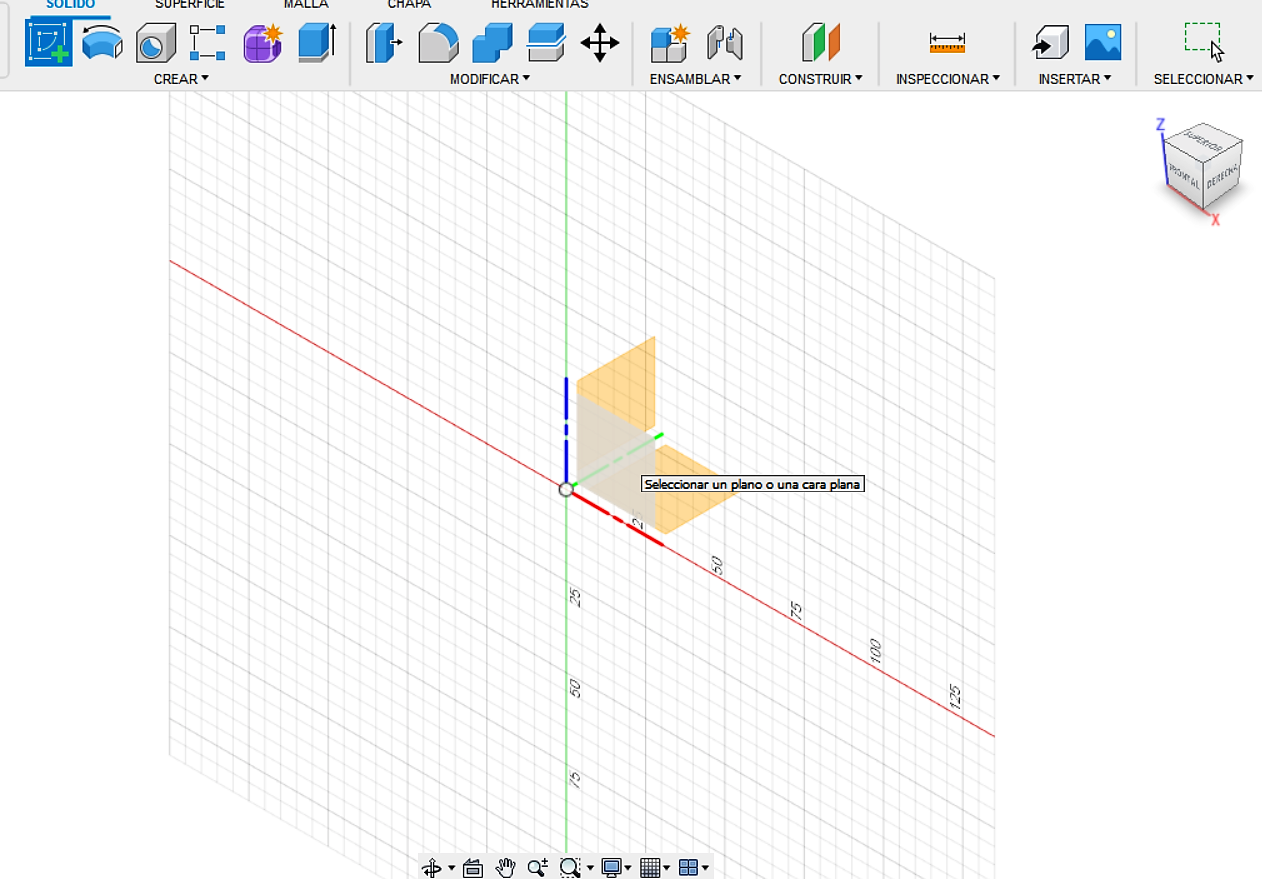Open the purple Create Form tool
The width and height of the screenshot is (1262, 879).
tap(263, 44)
